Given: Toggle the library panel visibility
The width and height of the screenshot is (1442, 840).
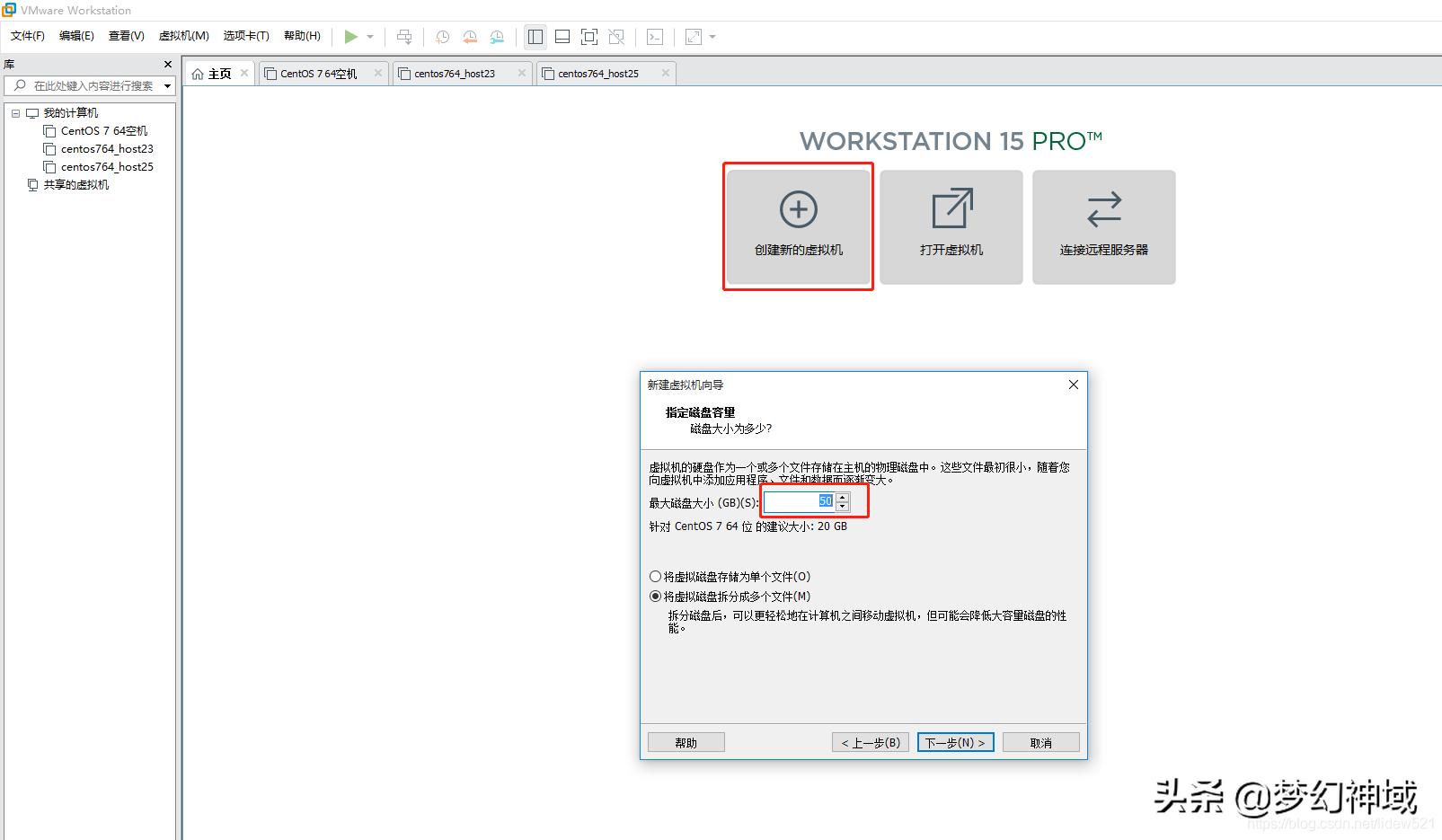Looking at the screenshot, I should 535,37.
